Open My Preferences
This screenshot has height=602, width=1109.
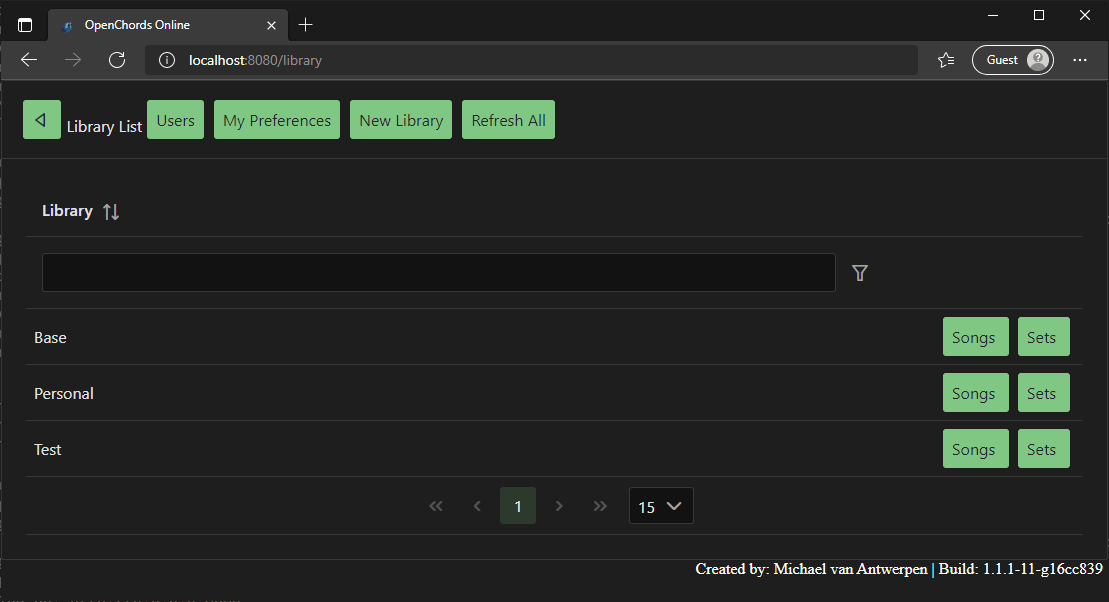(x=276, y=119)
